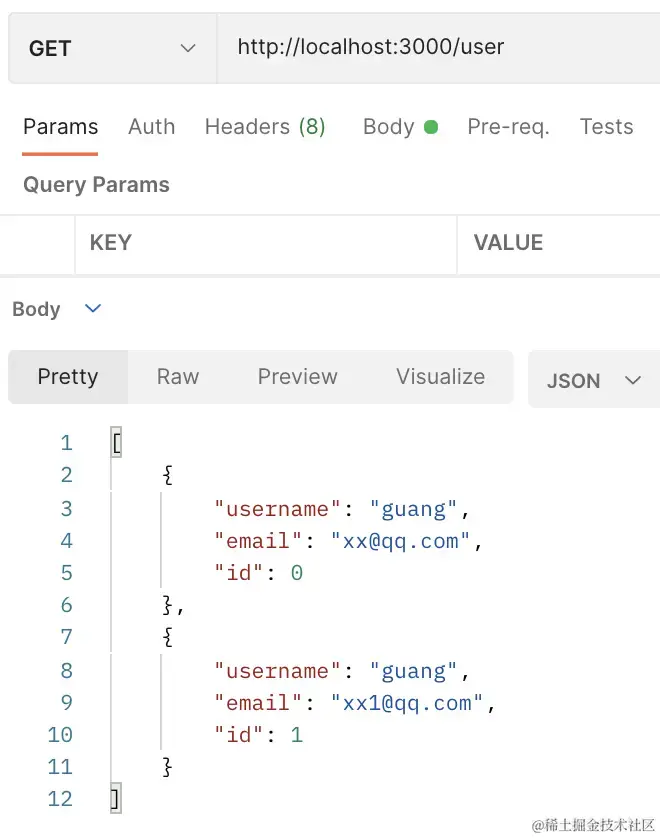Screen dimensions: 660x838
Task: Click the green dot on Body tab
Action: (x=431, y=127)
